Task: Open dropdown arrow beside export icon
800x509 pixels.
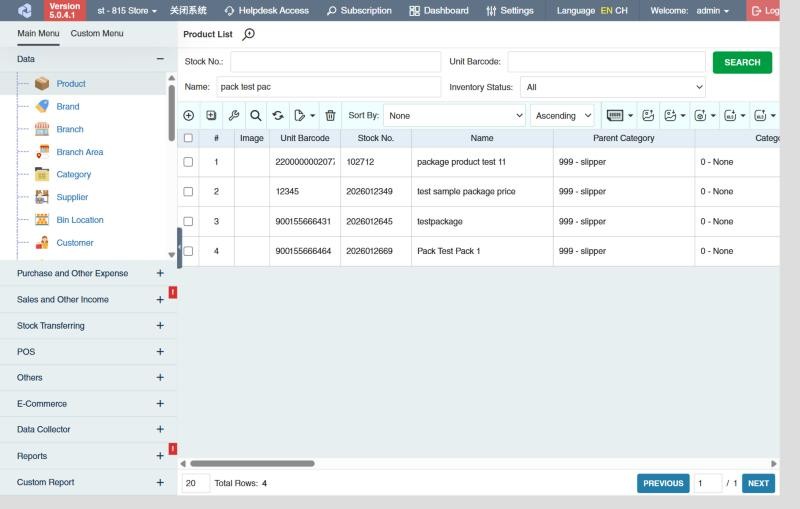Action: (312, 116)
